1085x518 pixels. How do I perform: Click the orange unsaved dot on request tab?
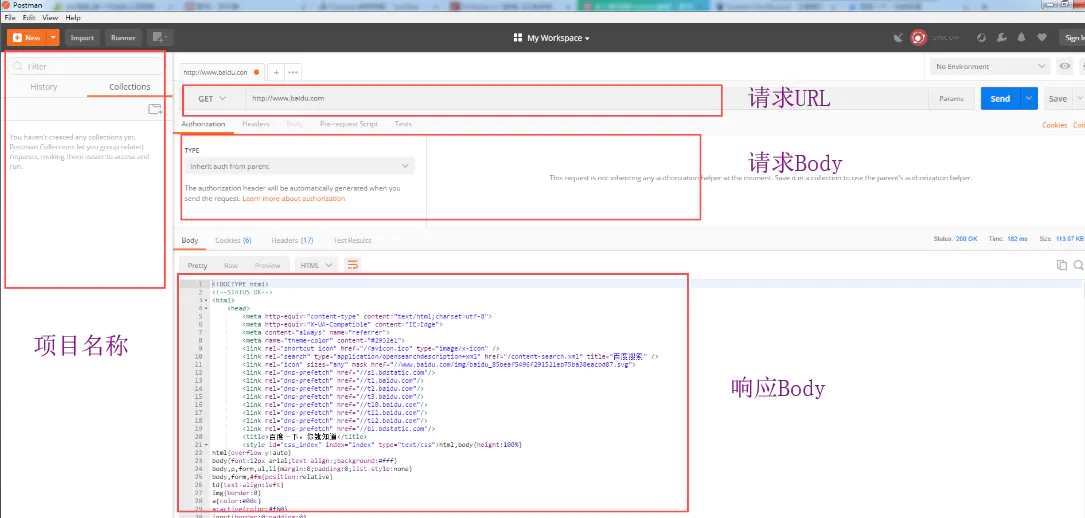(x=257, y=72)
